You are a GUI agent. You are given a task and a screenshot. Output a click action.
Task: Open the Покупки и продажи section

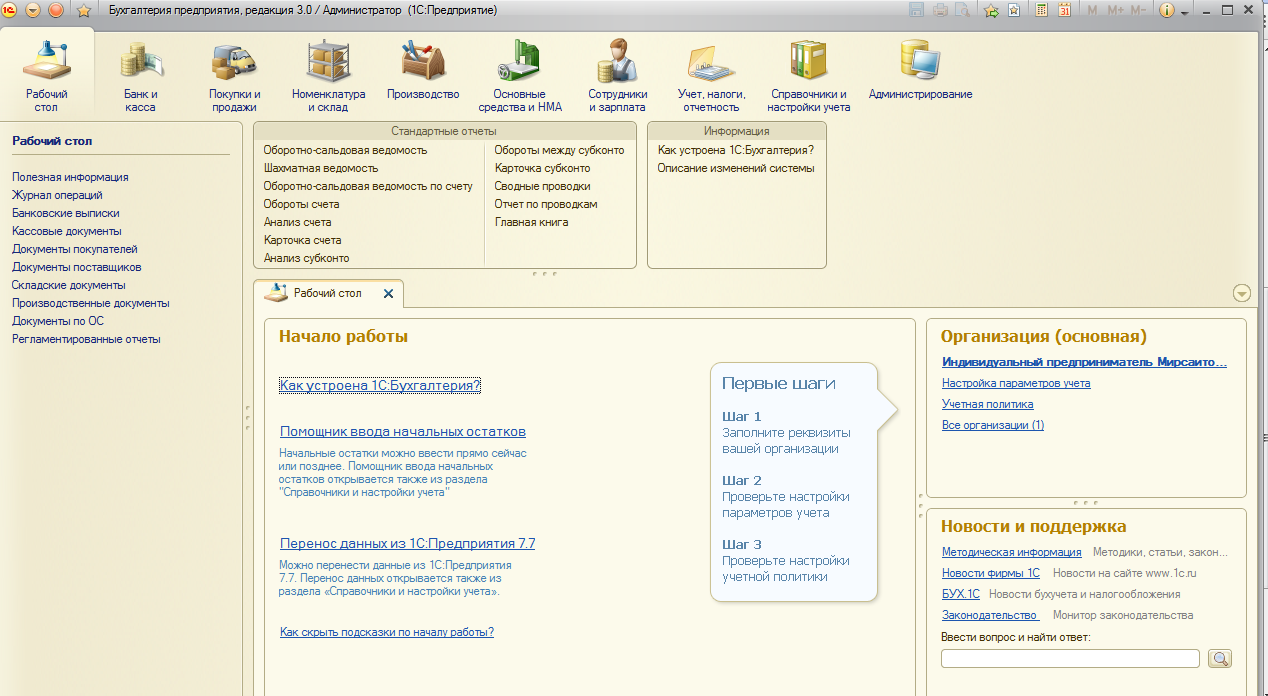[x=235, y=76]
